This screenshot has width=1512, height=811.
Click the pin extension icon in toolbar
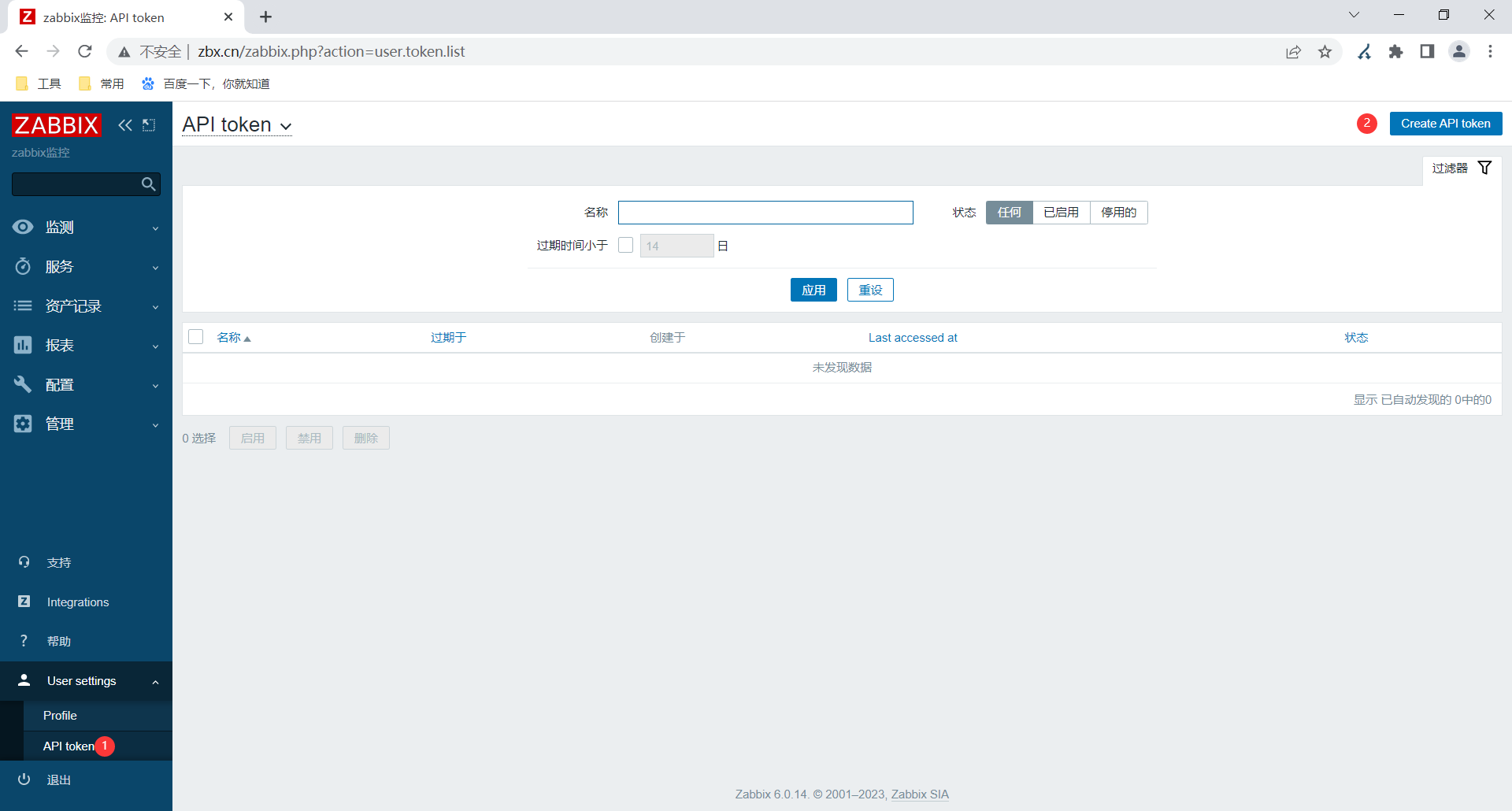tap(1364, 52)
